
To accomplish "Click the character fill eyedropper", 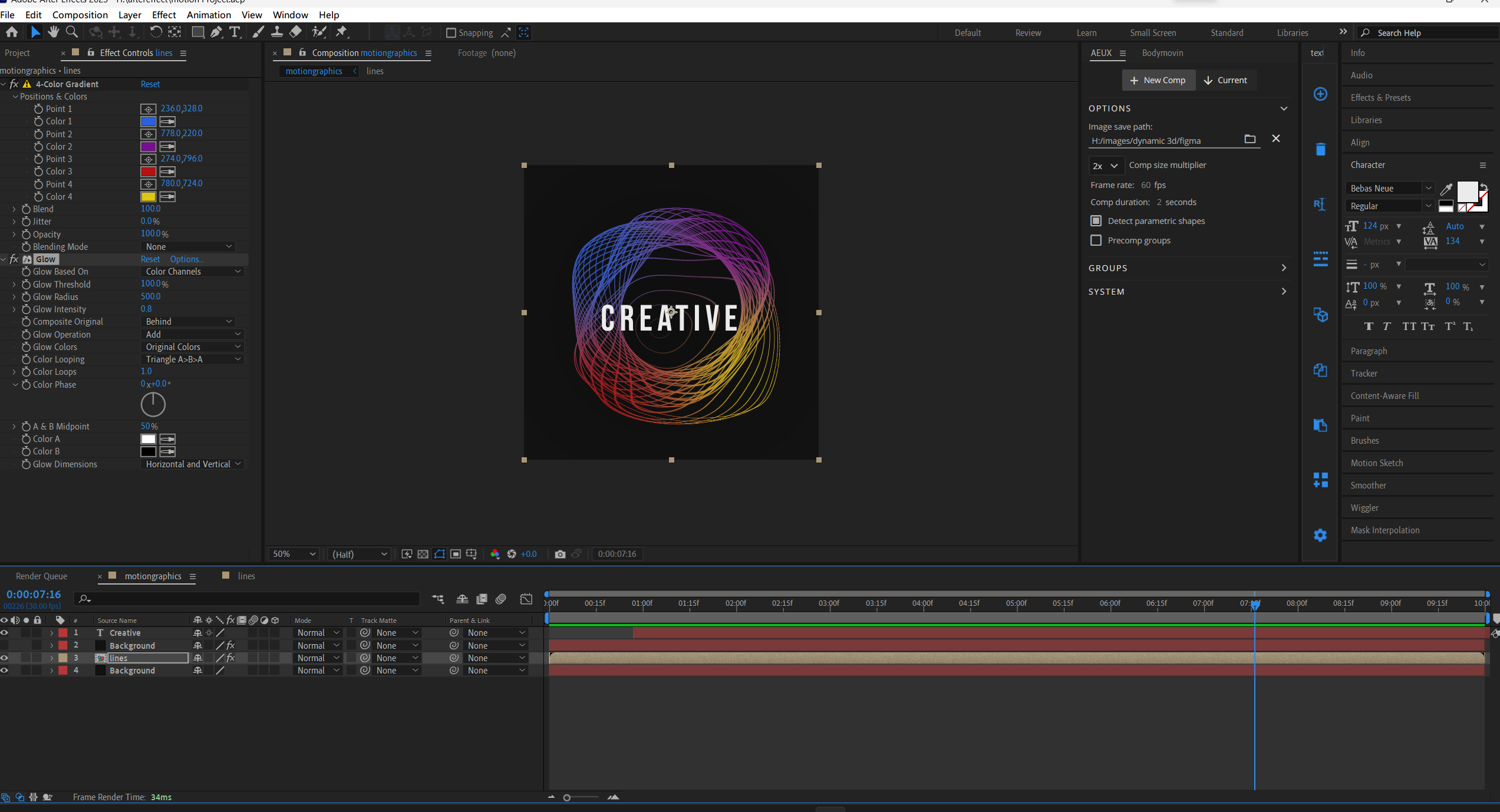I will pyautogui.click(x=1446, y=189).
